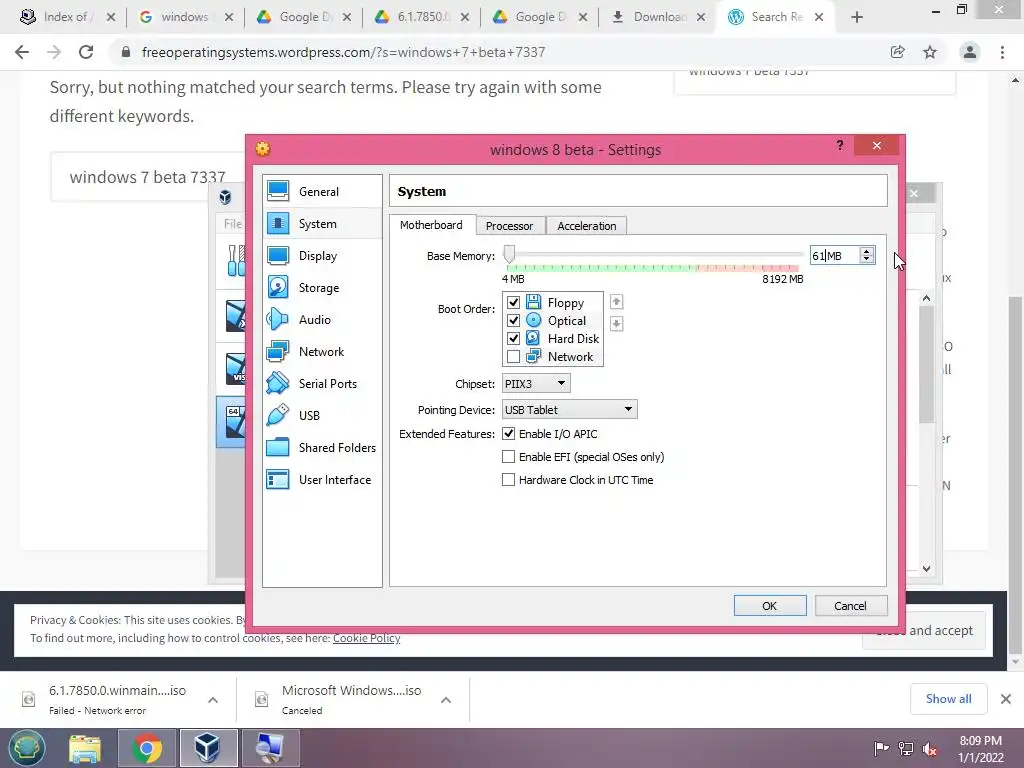This screenshot has height=768, width=1024.
Task: Click the Base Memory value field
Action: coord(835,255)
